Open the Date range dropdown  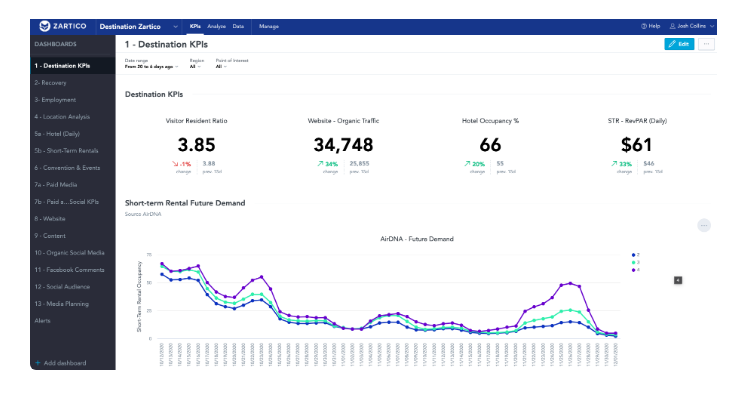tap(151, 67)
